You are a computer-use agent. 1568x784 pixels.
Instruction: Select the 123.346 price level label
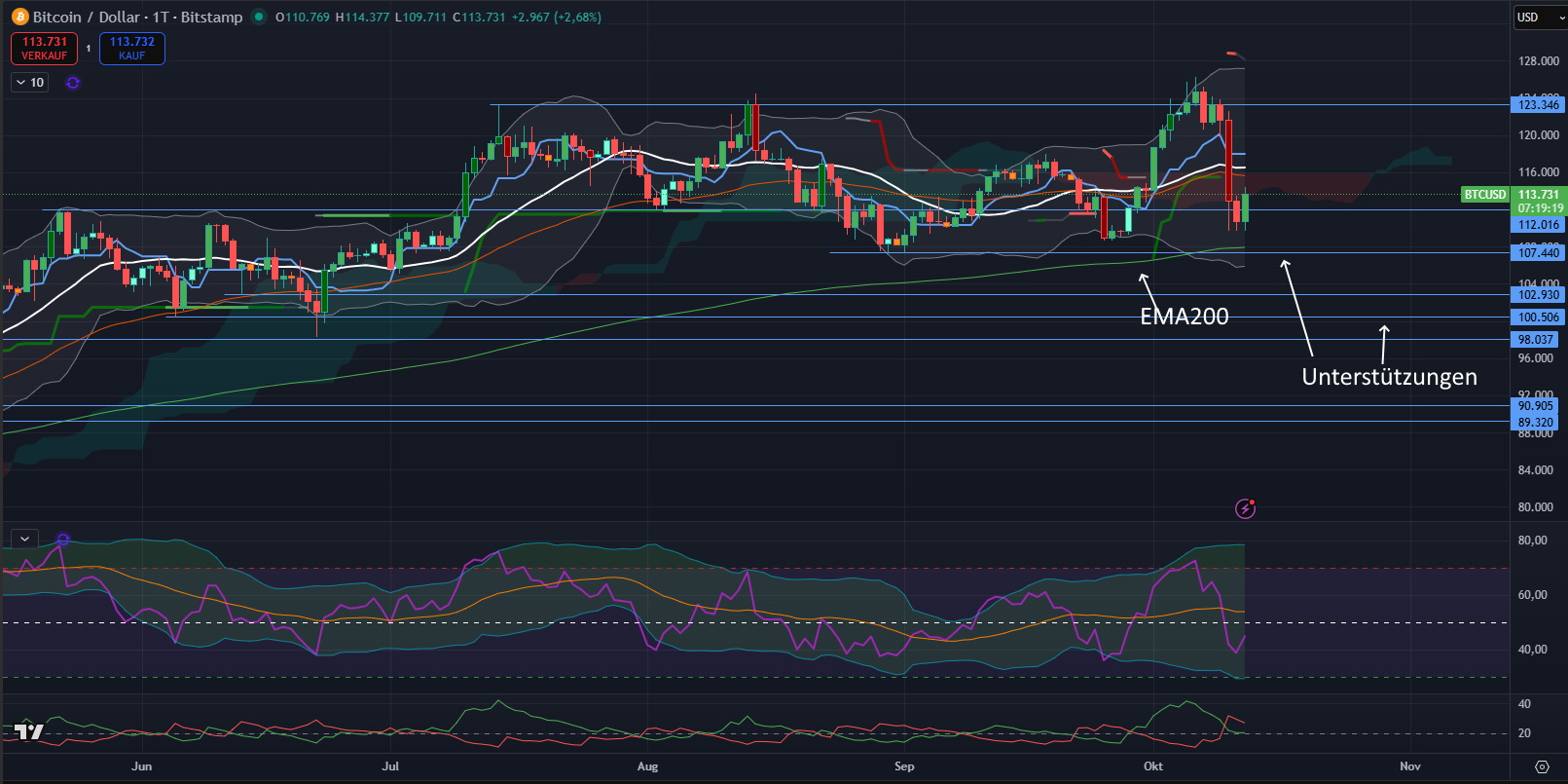[1538, 105]
